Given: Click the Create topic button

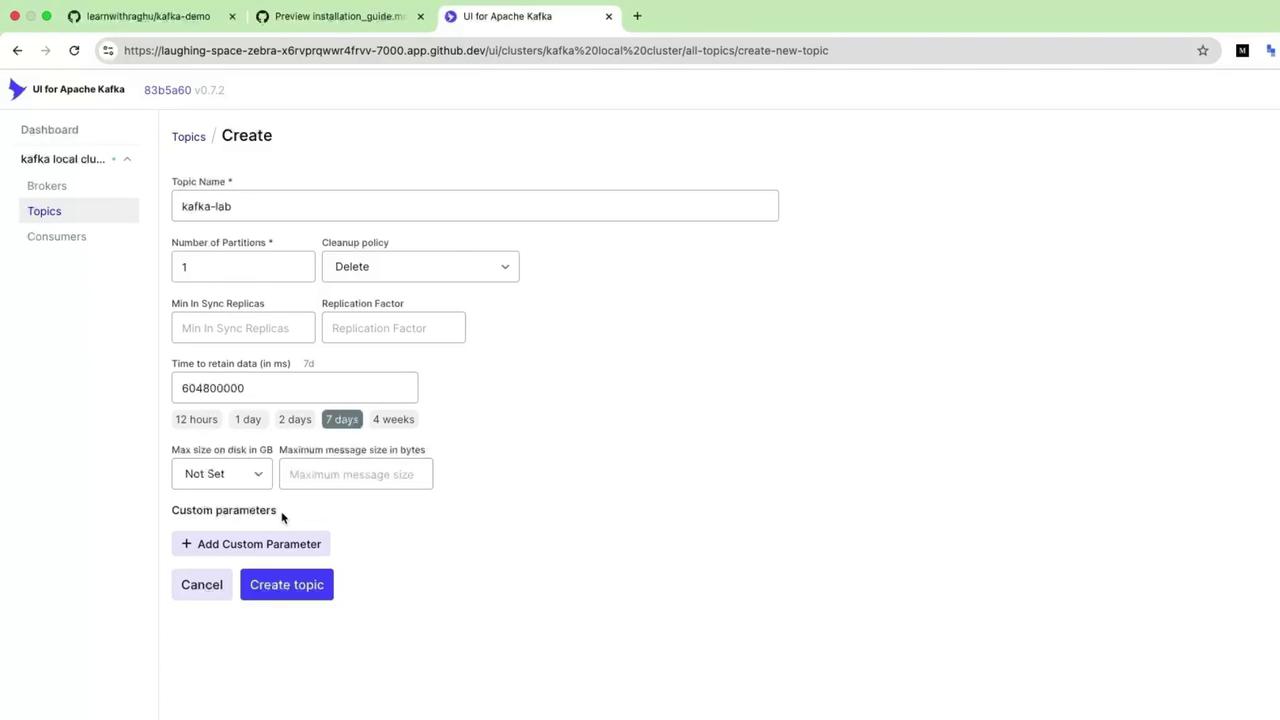Looking at the screenshot, I should pos(287,585).
